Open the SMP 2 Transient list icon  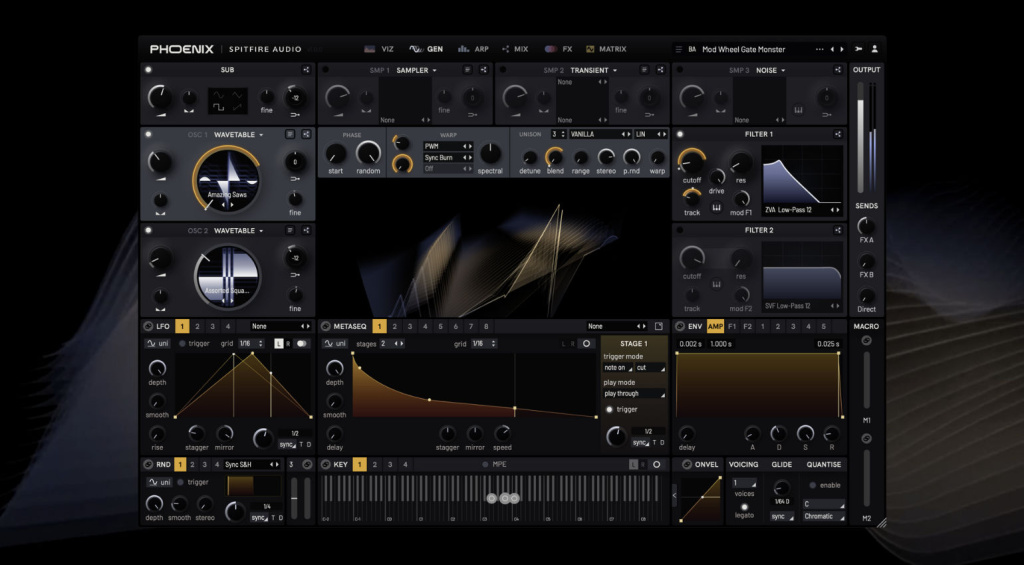(645, 70)
